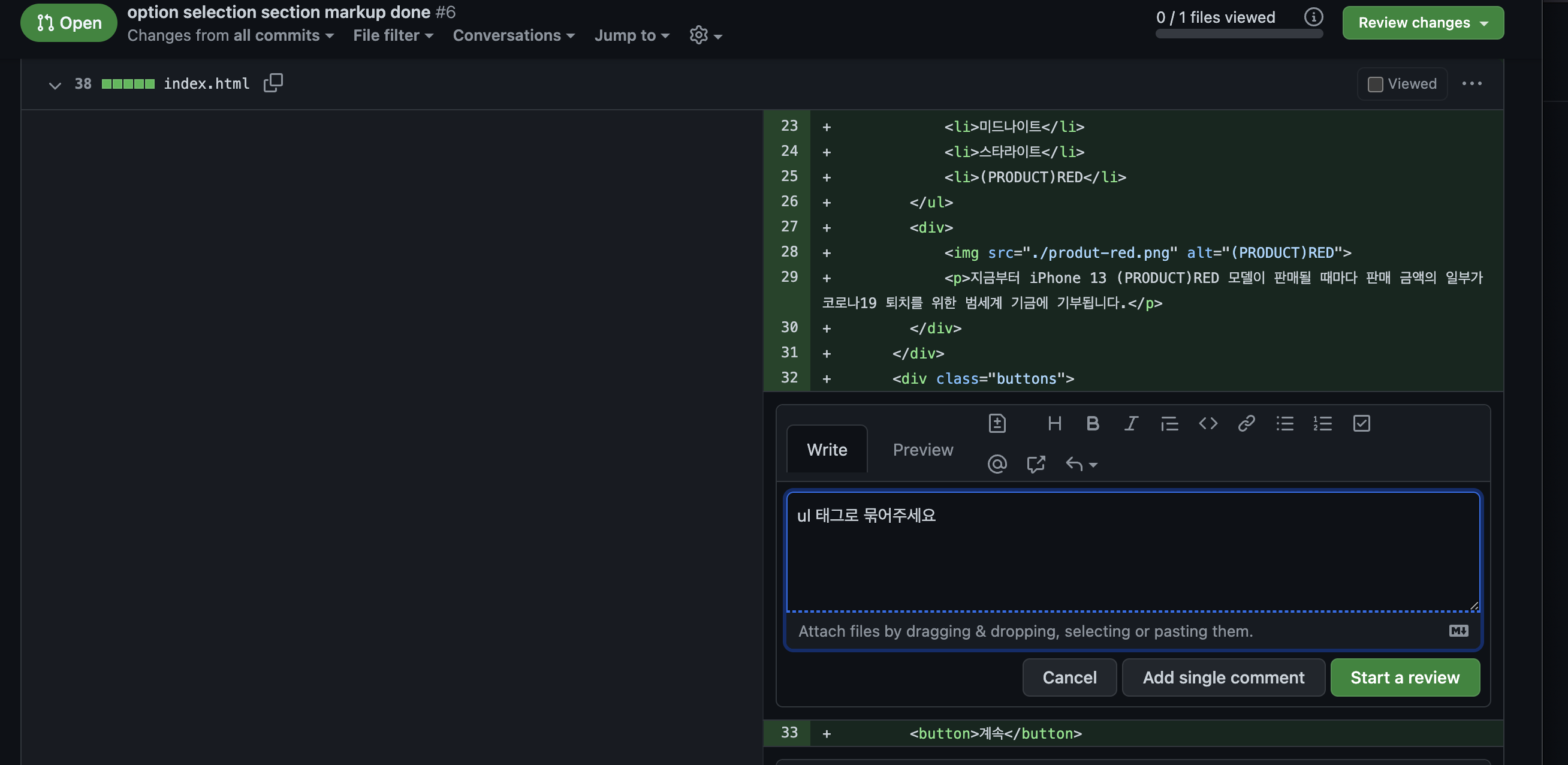Apply italic formatting icon
This screenshot has height=765, width=1568.
1131,423
